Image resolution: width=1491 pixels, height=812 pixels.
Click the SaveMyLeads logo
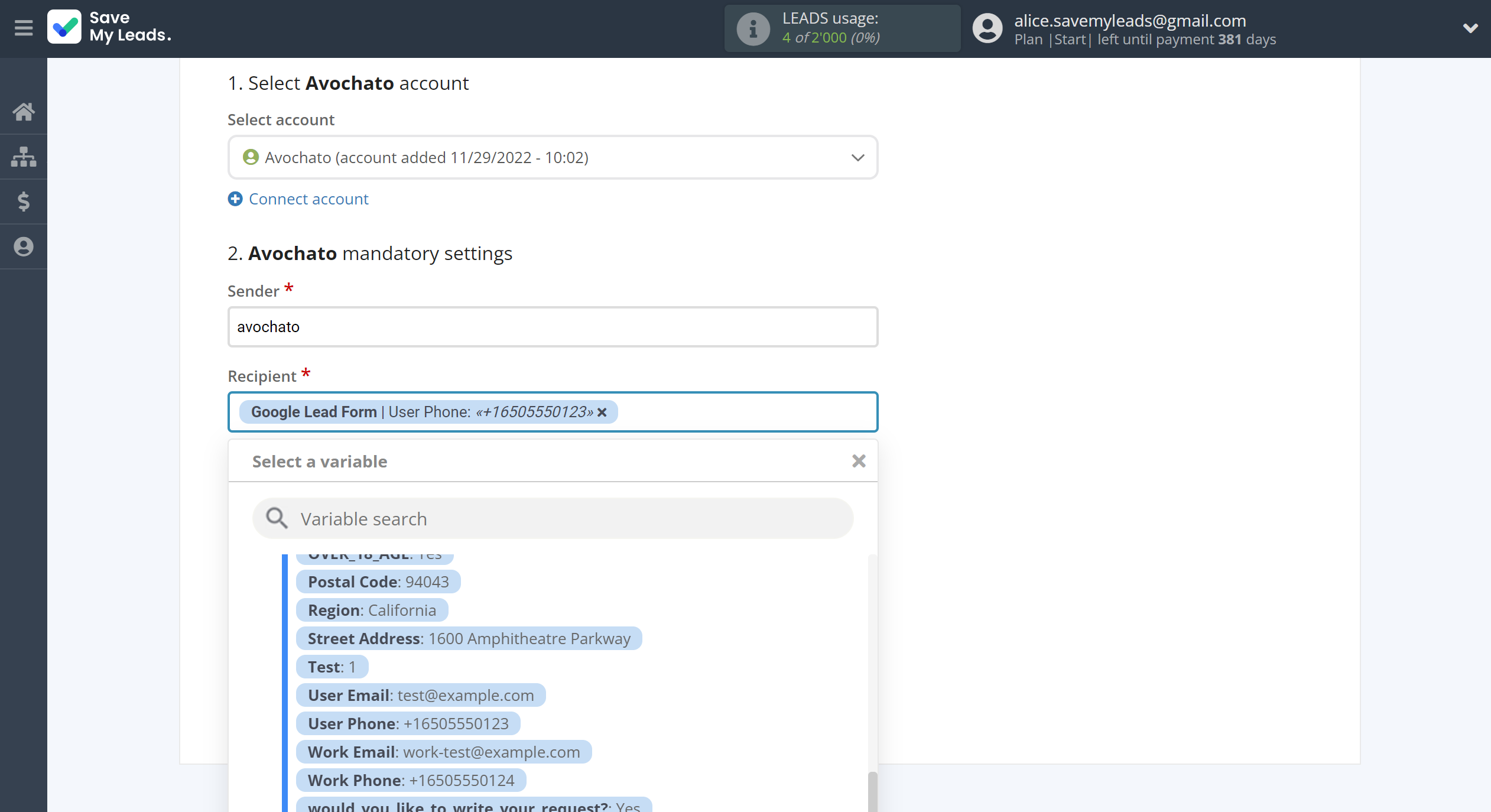click(x=110, y=27)
